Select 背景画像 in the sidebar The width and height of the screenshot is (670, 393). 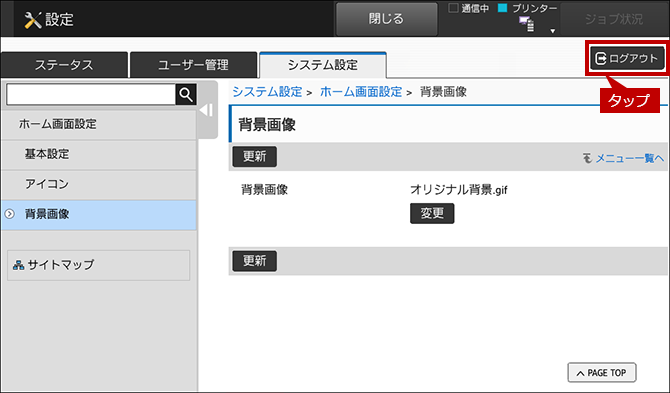pos(98,214)
